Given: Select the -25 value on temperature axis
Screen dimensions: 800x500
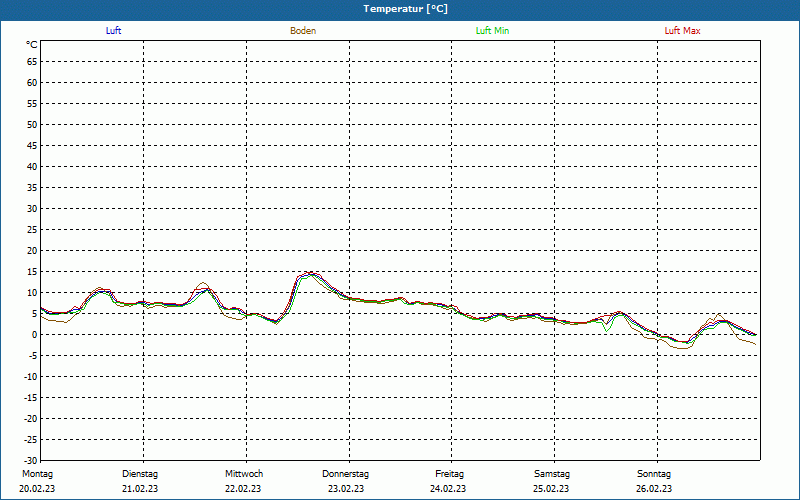Looking at the screenshot, I should (30, 439).
